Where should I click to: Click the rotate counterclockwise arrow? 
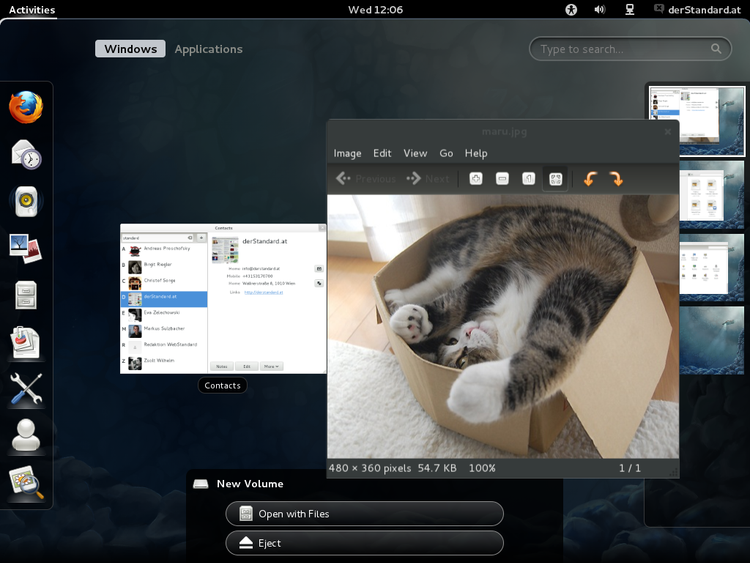click(x=590, y=179)
